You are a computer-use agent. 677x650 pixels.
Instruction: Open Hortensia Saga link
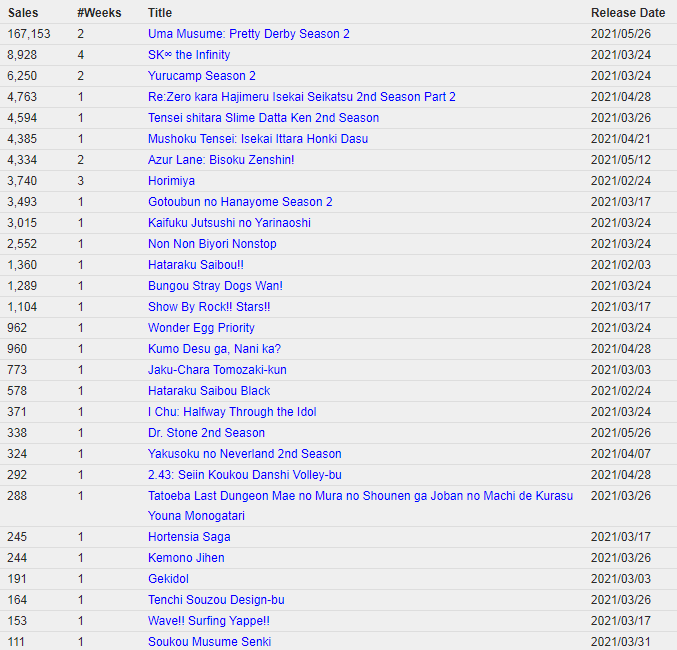[x=189, y=537]
